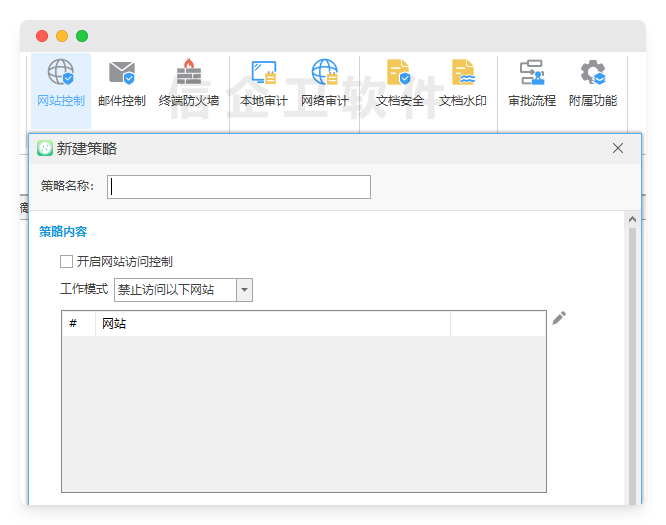Expand the 工作模式 dropdown arrow
666x525 pixels.
244,290
